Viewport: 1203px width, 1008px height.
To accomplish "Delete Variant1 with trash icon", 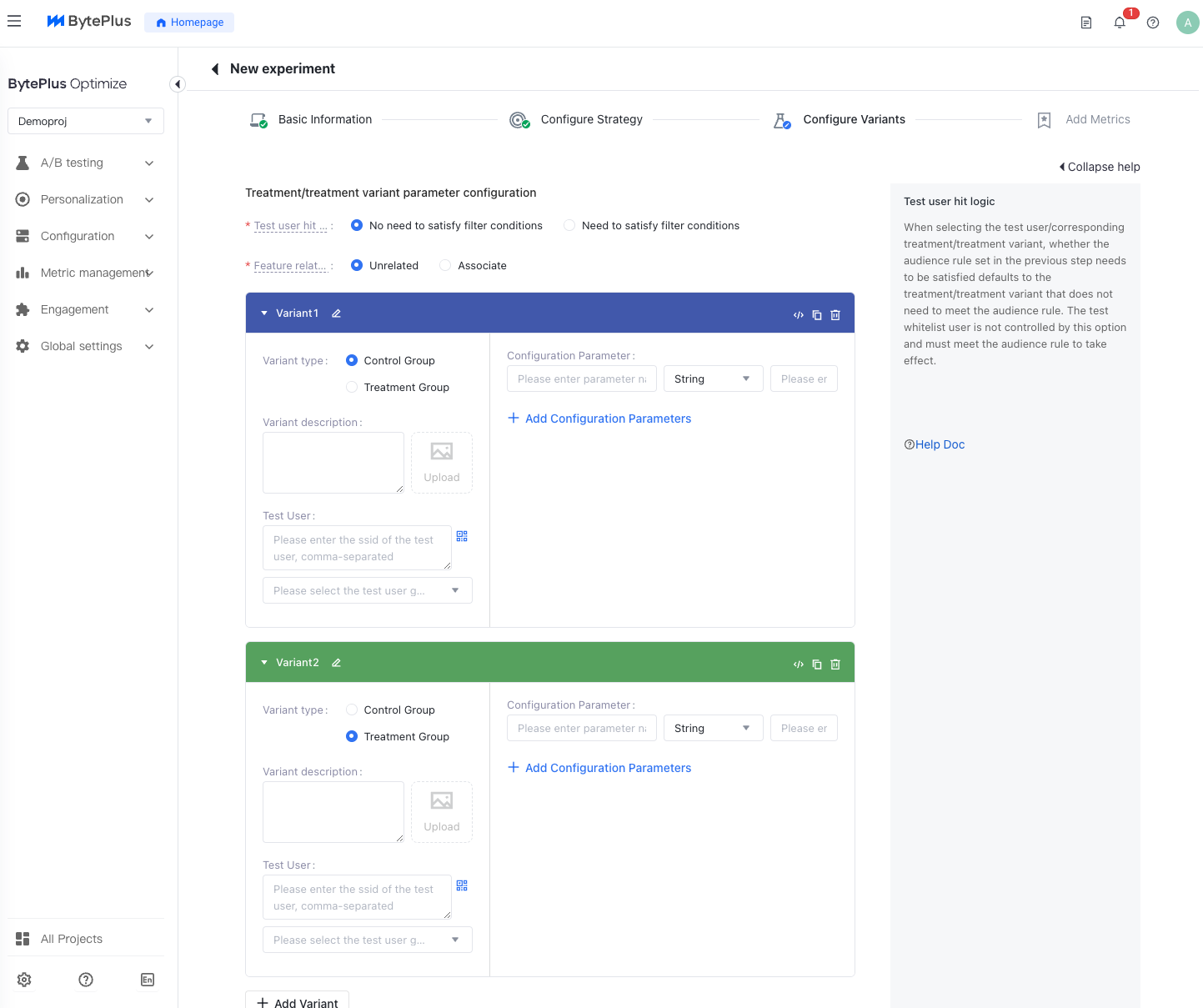I will 835,315.
